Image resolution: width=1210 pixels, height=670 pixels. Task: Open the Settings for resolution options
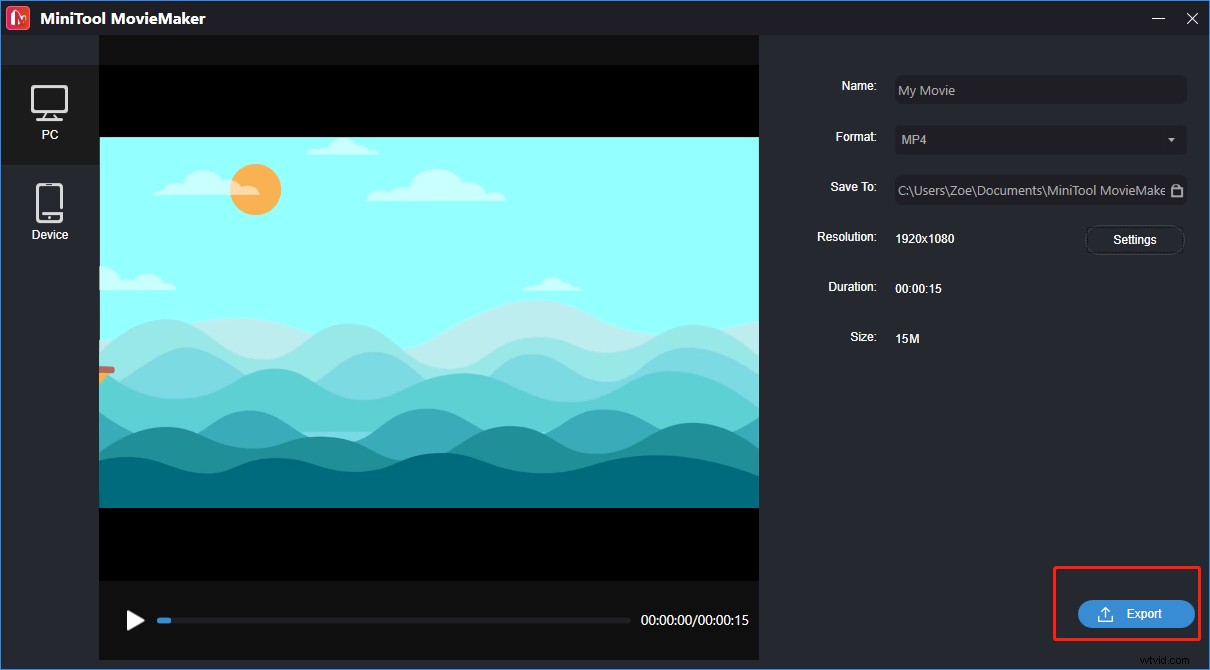pyautogui.click(x=1134, y=239)
